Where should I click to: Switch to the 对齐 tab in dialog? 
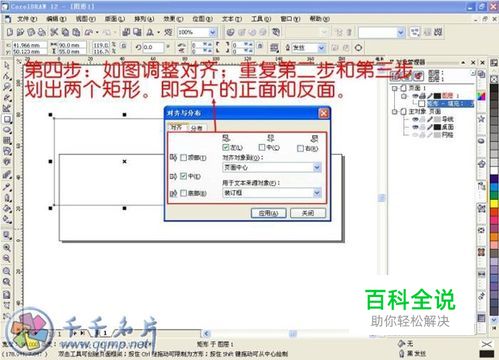(x=177, y=127)
